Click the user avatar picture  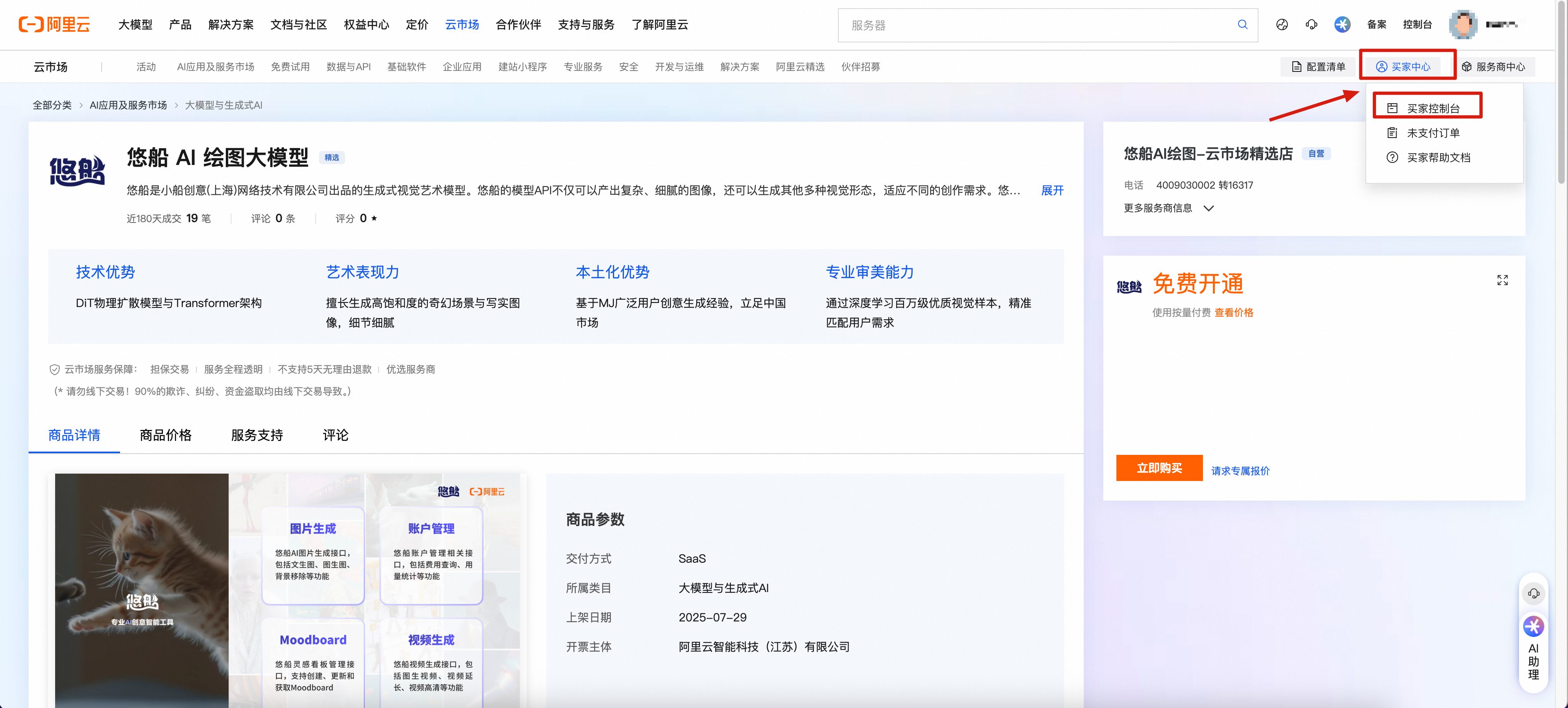click(x=1463, y=25)
